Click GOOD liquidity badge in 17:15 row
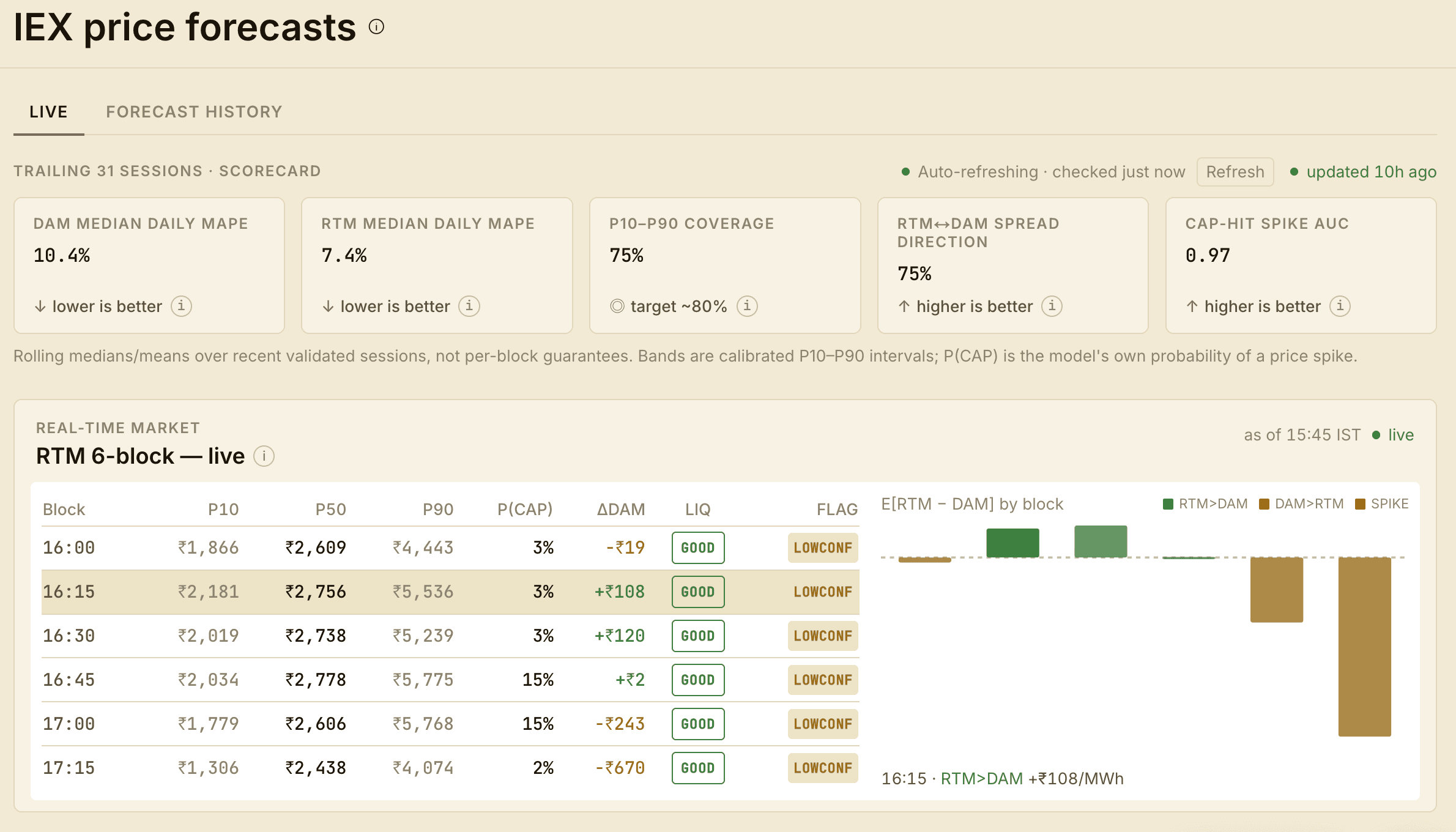 pyautogui.click(x=698, y=768)
